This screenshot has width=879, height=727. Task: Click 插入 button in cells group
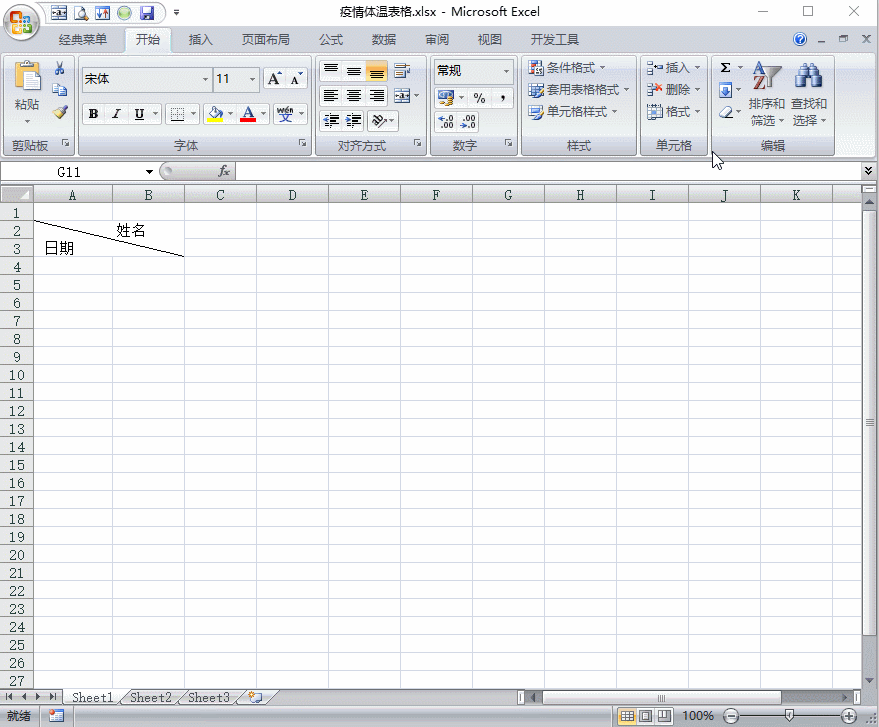click(x=673, y=68)
